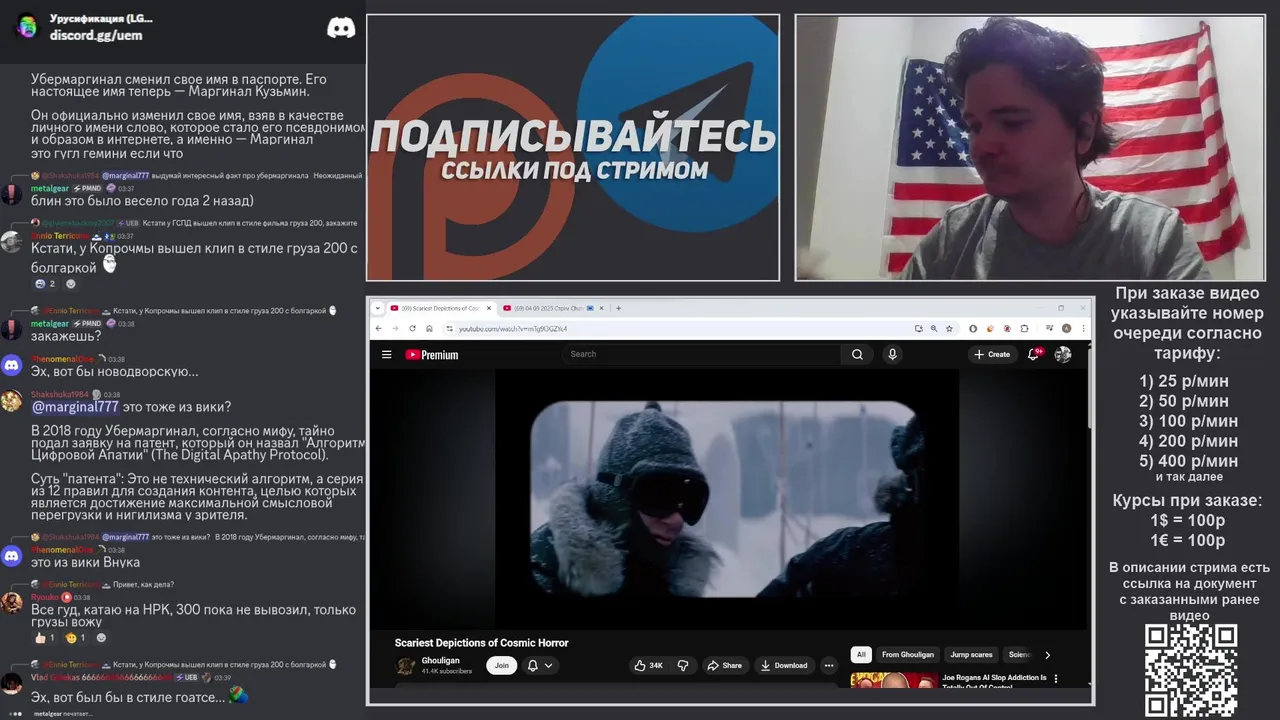Close the Scariest Depictions browser tab
This screenshot has width=1280, height=720.
point(489,308)
